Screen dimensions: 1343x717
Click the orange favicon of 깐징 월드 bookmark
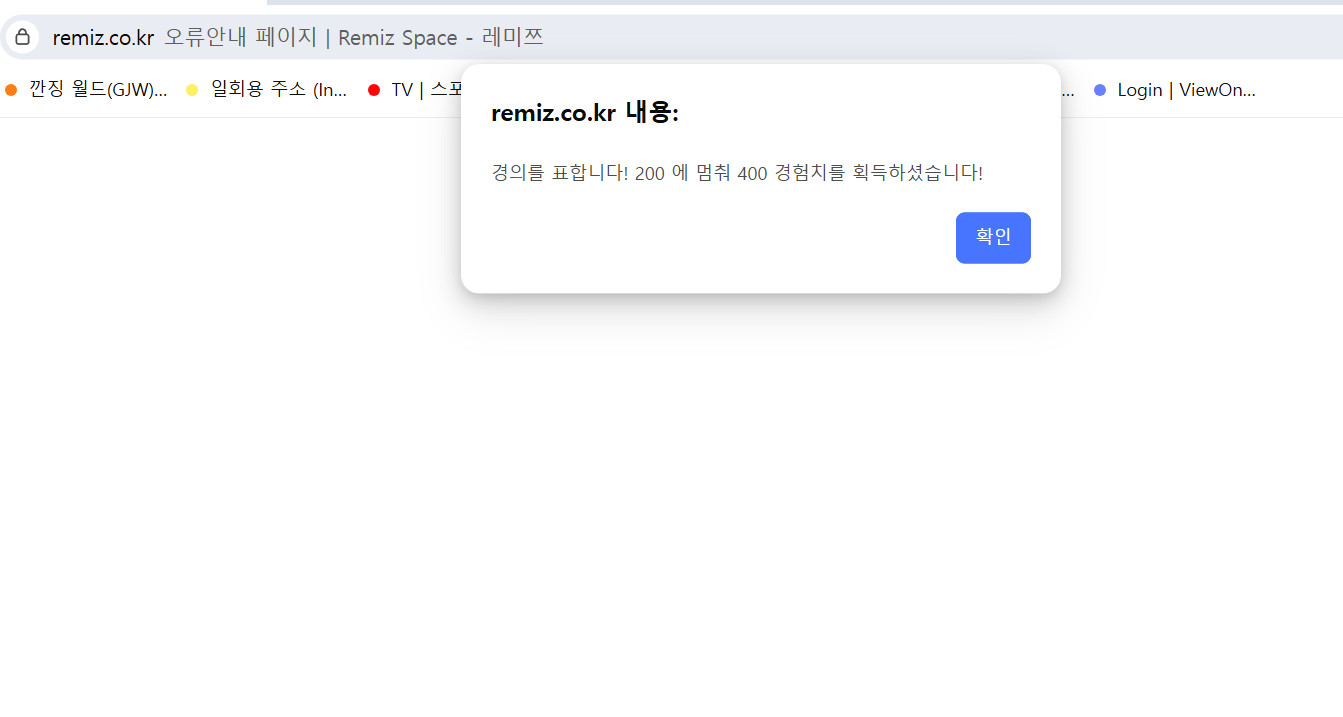pos(11,90)
